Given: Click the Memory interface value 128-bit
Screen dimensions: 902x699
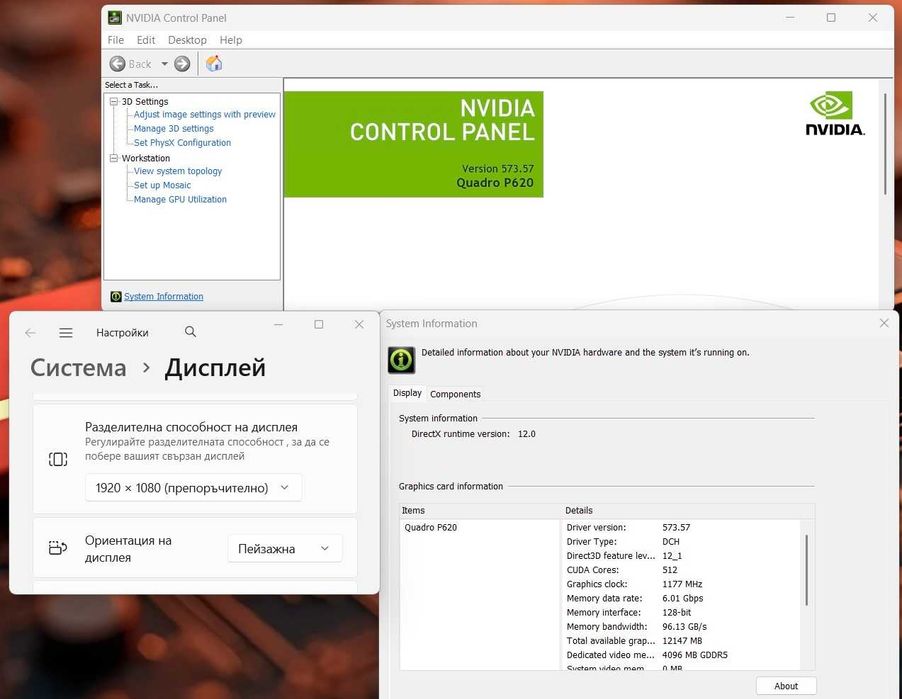Looking at the screenshot, I should point(676,612).
